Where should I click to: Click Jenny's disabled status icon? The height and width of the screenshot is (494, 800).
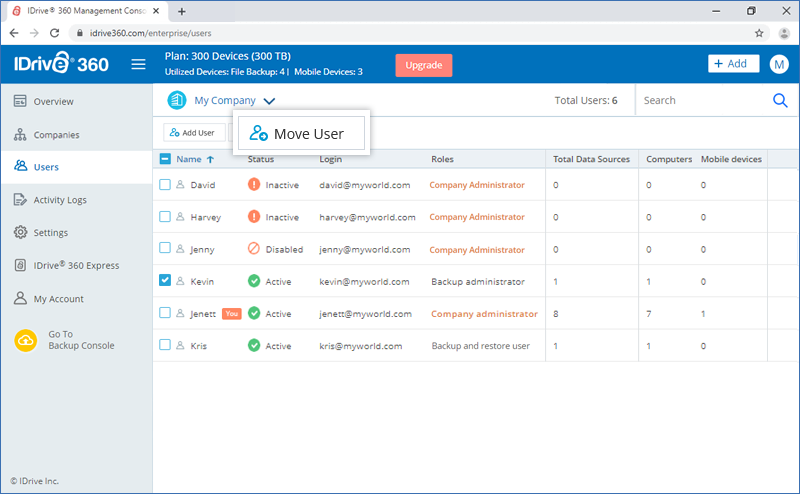point(254,249)
